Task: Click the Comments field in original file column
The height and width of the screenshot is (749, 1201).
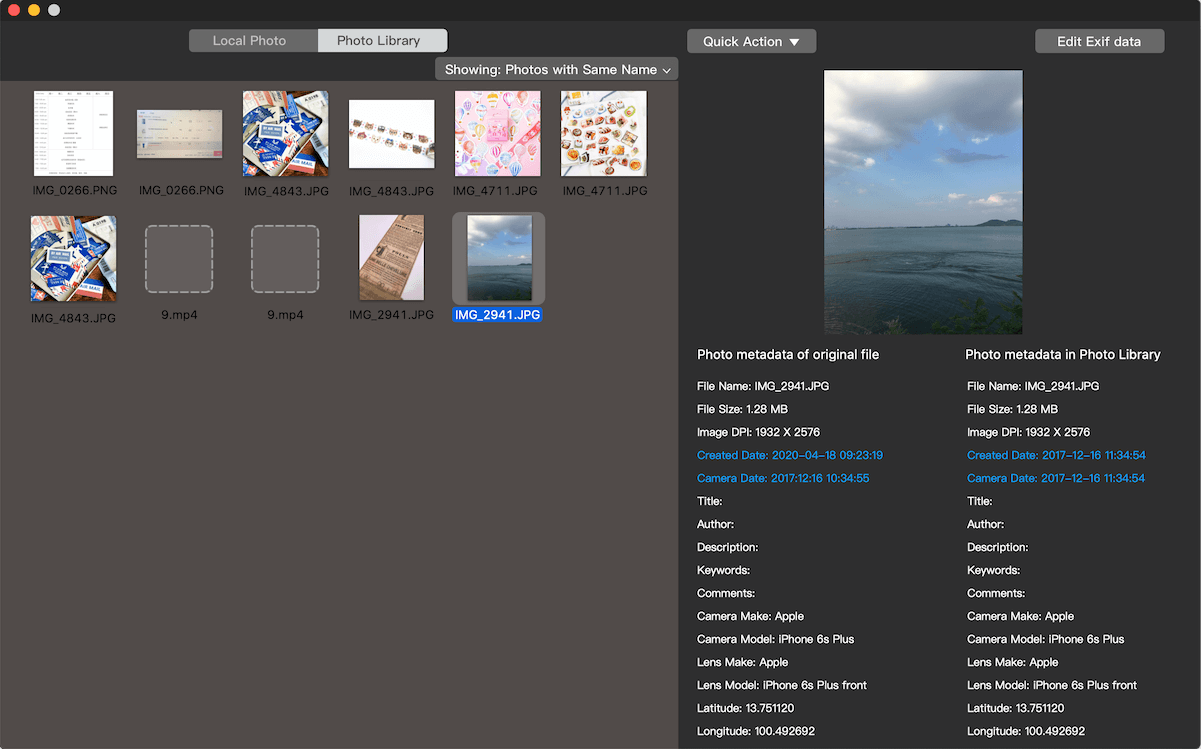Action: (726, 593)
